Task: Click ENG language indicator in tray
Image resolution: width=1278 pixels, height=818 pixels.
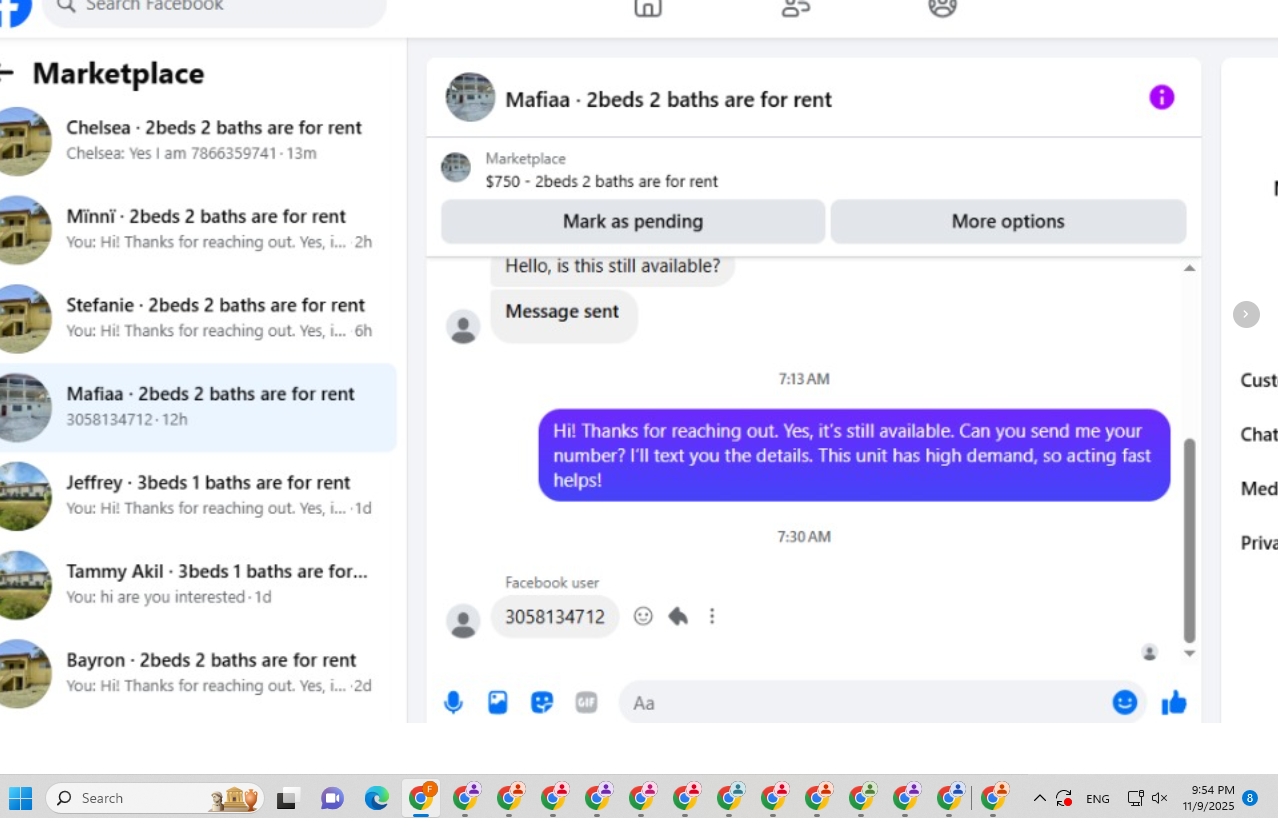Action: pos(1098,799)
